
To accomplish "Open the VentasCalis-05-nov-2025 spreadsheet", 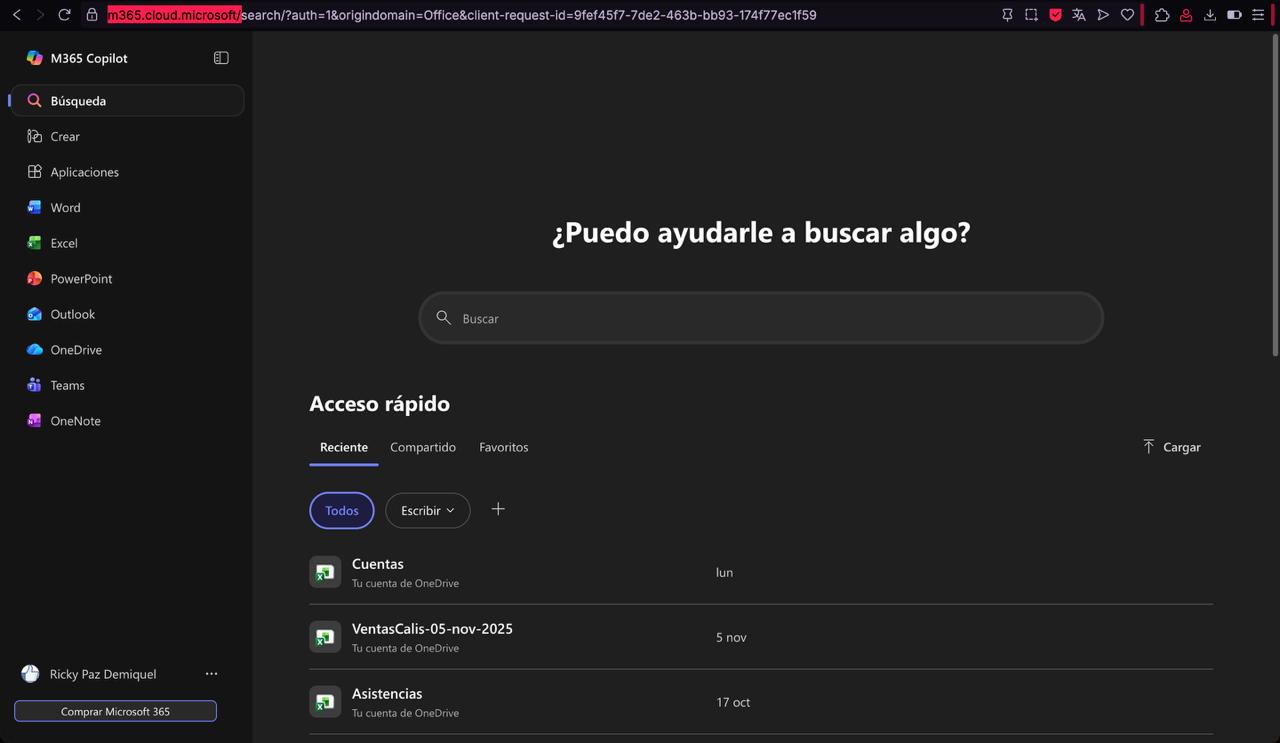I will point(432,629).
